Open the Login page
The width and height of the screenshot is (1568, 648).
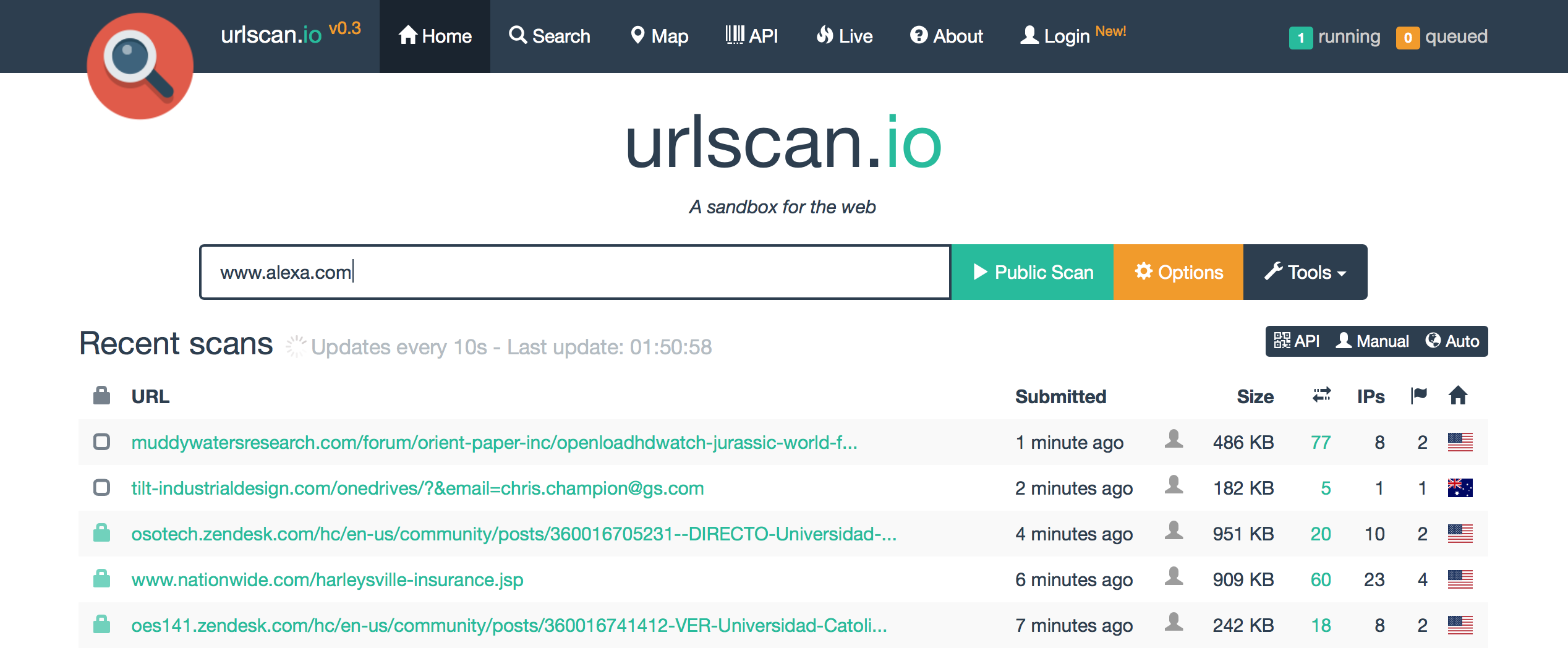(x=1073, y=36)
